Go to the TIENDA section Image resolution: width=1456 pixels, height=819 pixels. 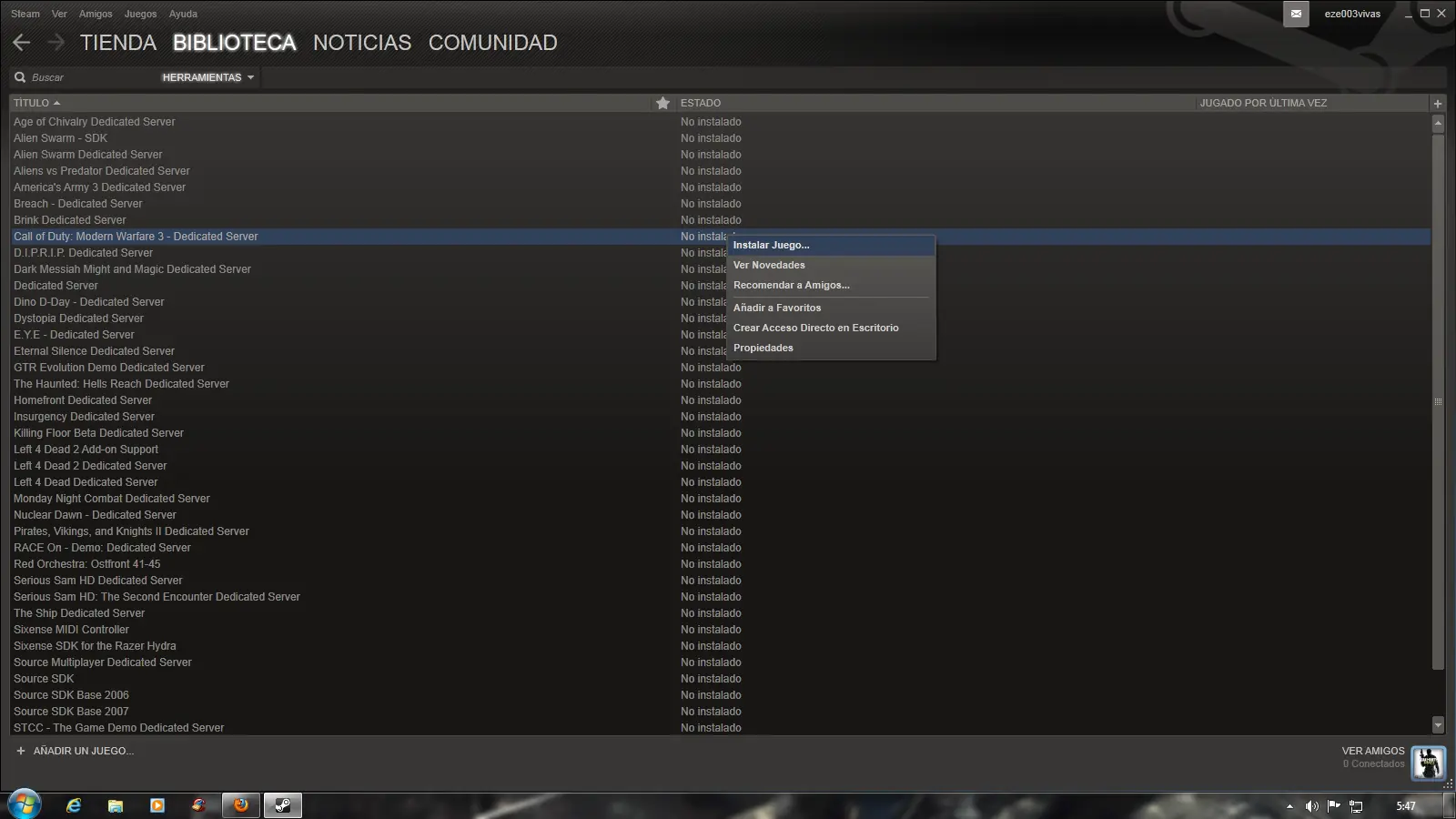(x=118, y=43)
